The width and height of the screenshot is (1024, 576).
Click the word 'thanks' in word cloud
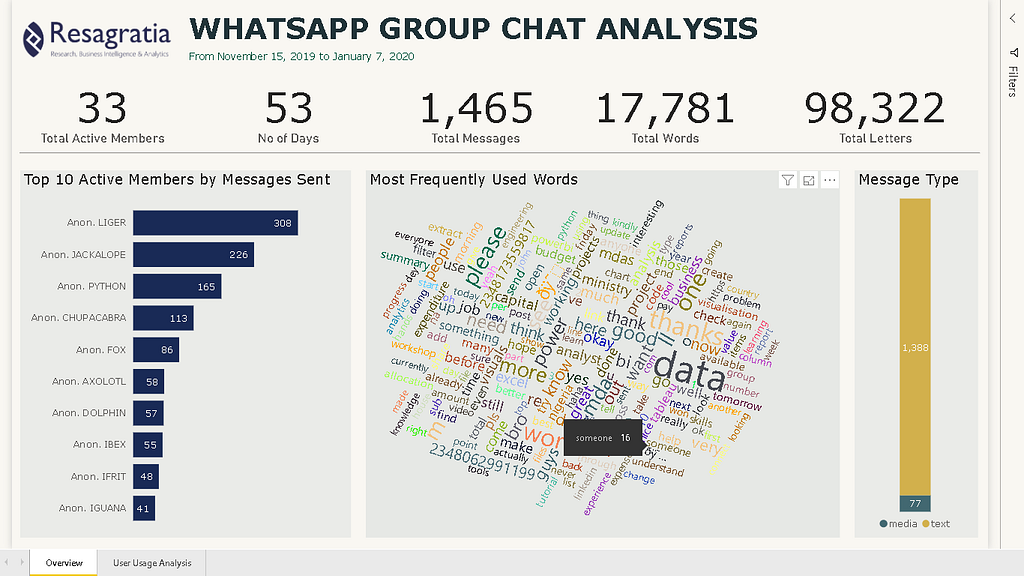coord(686,328)
